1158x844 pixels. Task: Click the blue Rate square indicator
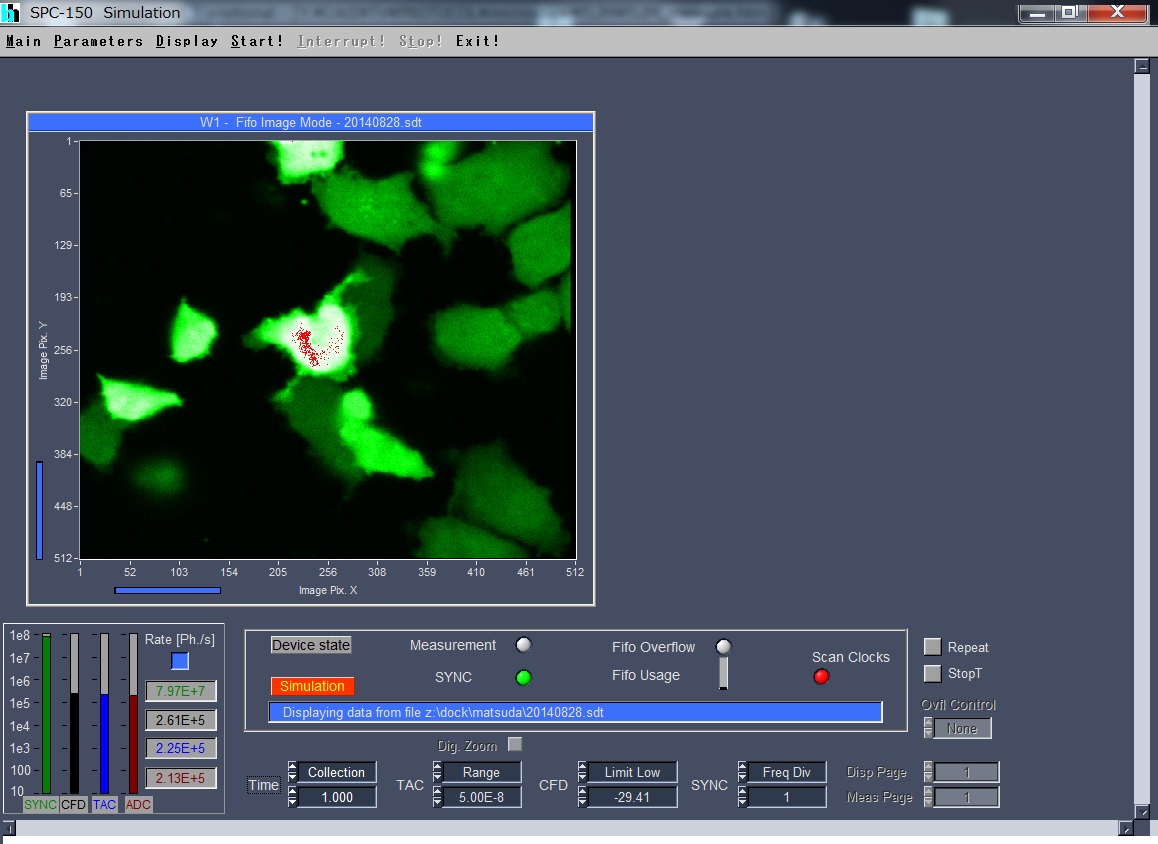coord(180,661)
